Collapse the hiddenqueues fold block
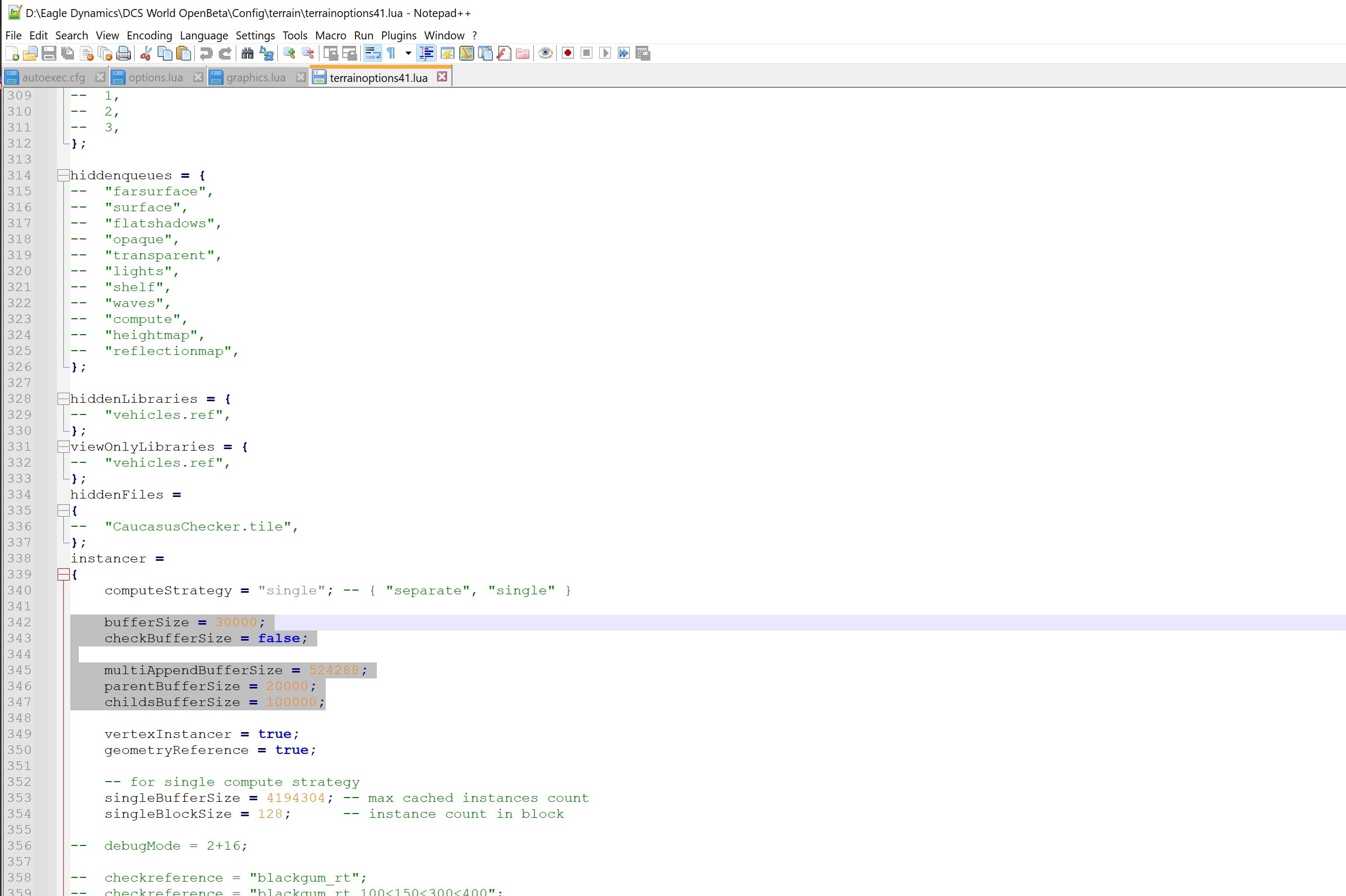Viewport: 1346px width, 896px height. click(63, 176)
